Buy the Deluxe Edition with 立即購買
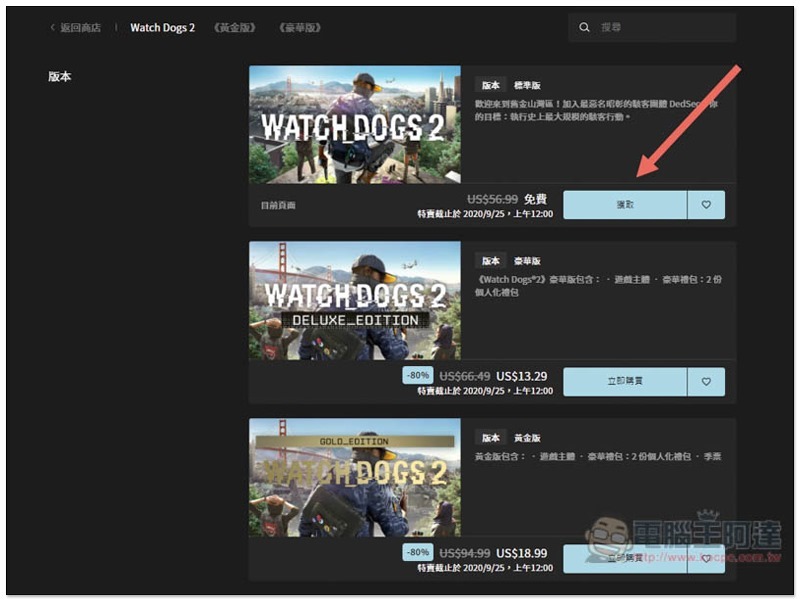 coord(625,382)
